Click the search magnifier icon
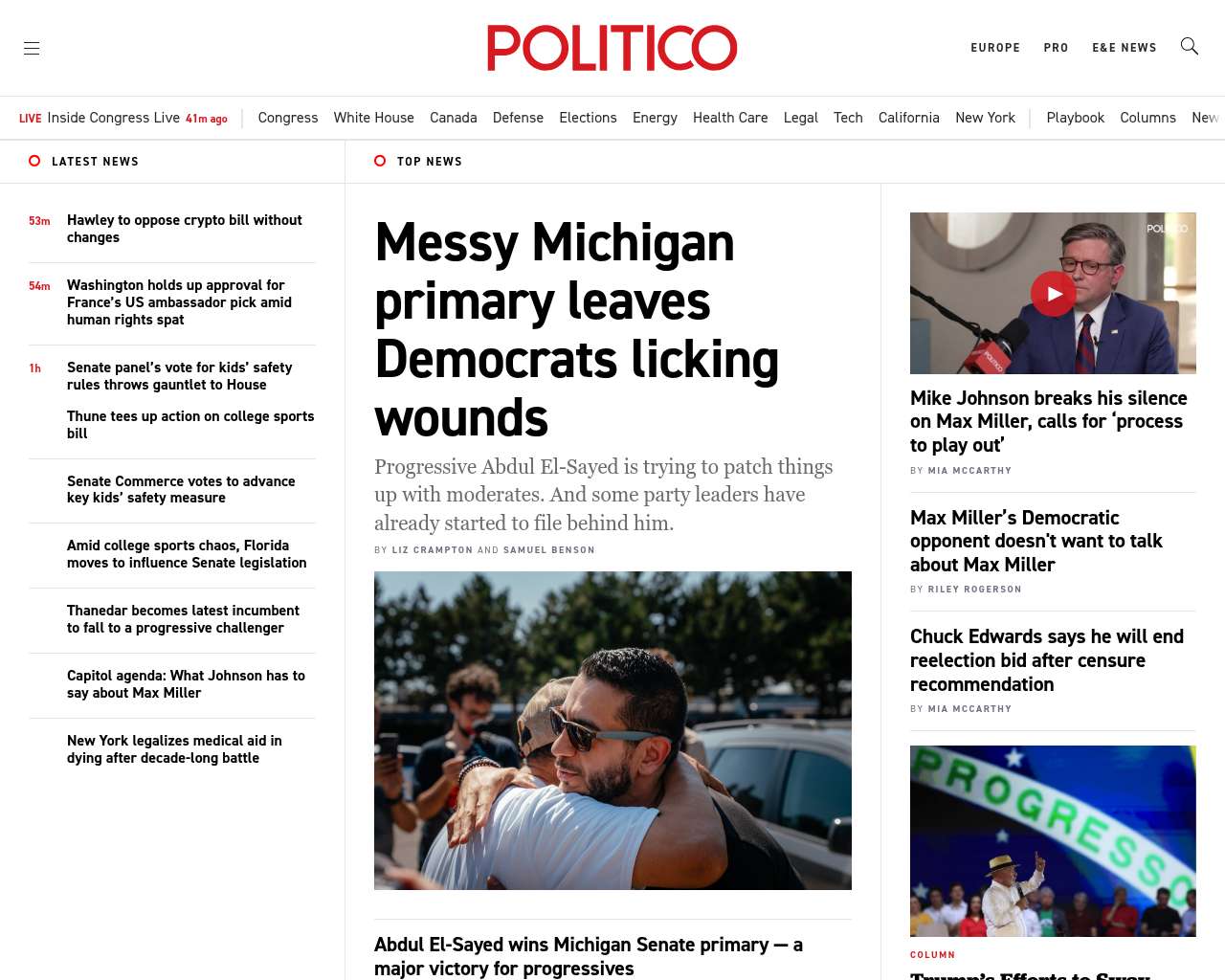The width and height of the screenshot is (1225, 980). tap(1190, 46)
